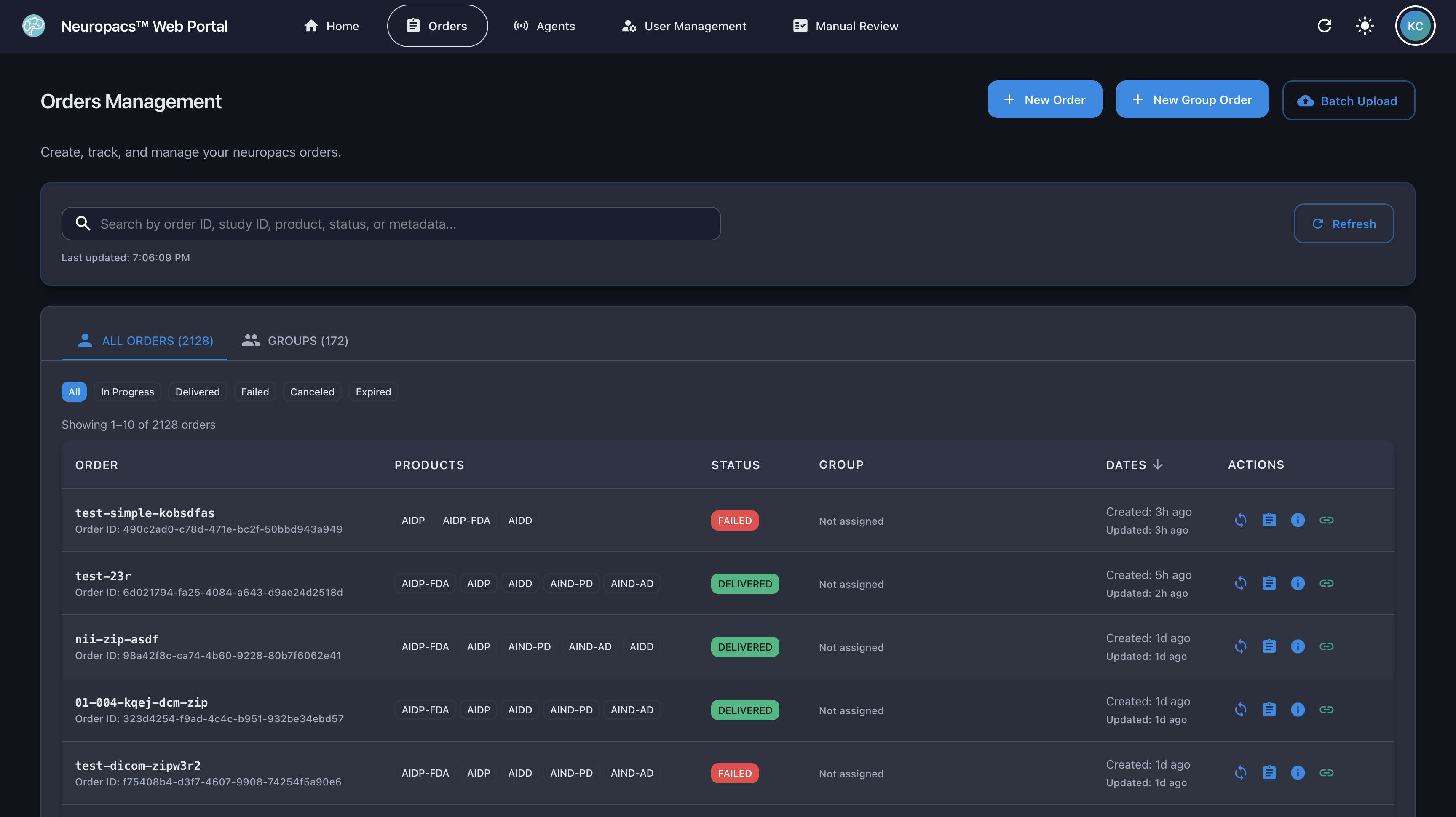The image size is (1456, 817).
Task: Click the top bar reload icon
Action: pos(1324,26)
